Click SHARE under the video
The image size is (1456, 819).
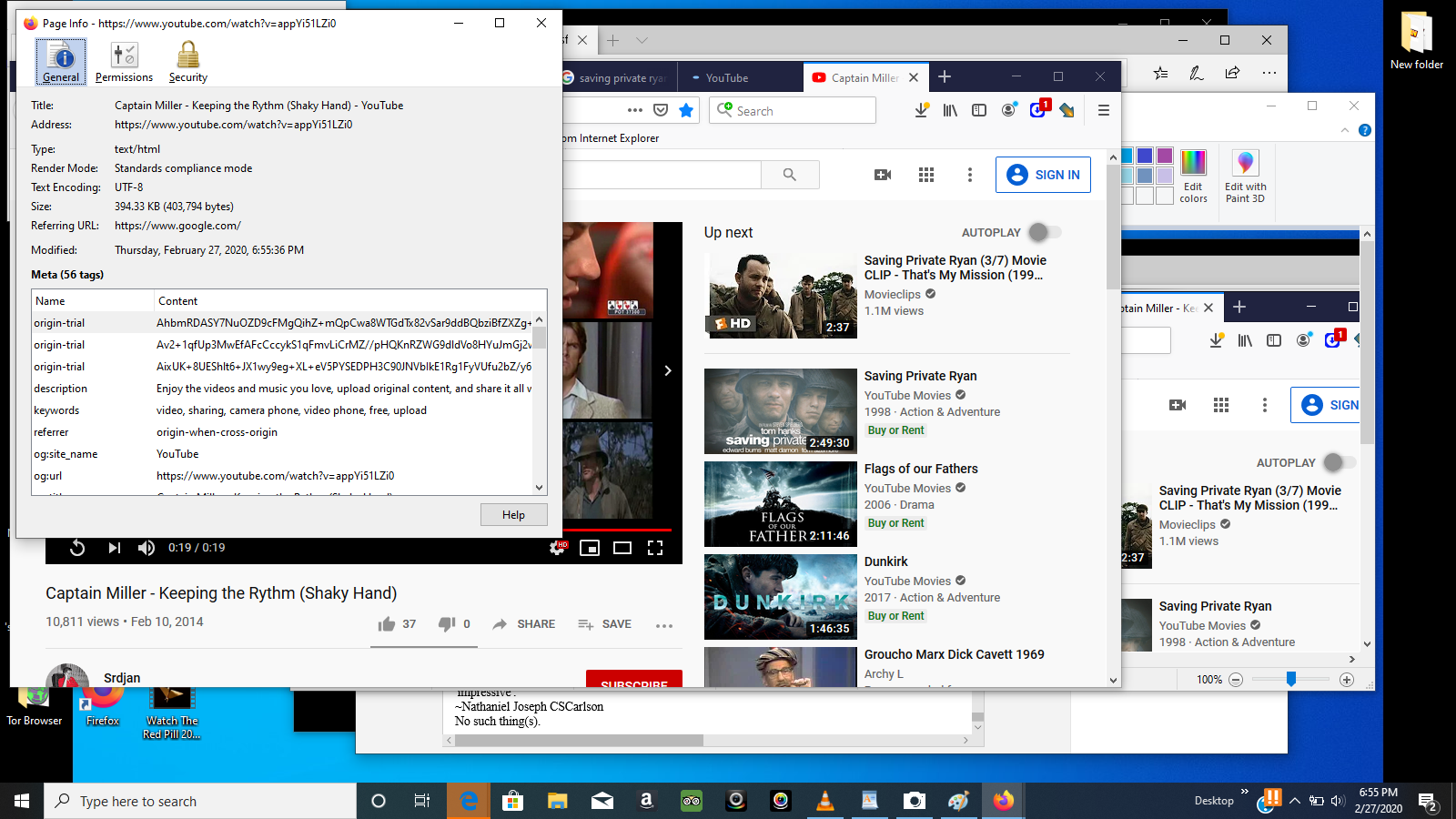tap(524, 624)
